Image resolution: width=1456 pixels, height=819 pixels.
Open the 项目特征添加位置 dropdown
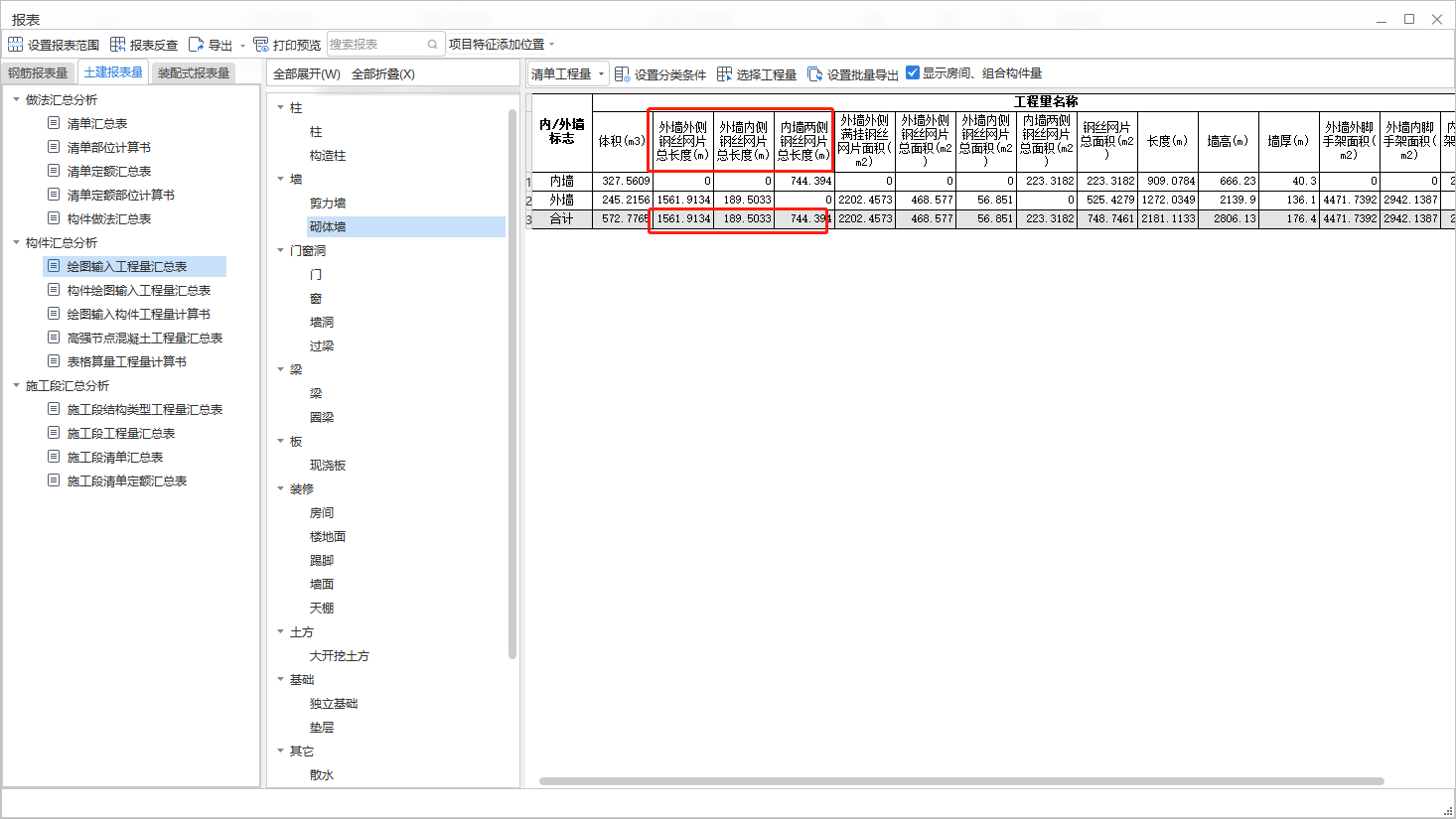[x=551, y=45]
